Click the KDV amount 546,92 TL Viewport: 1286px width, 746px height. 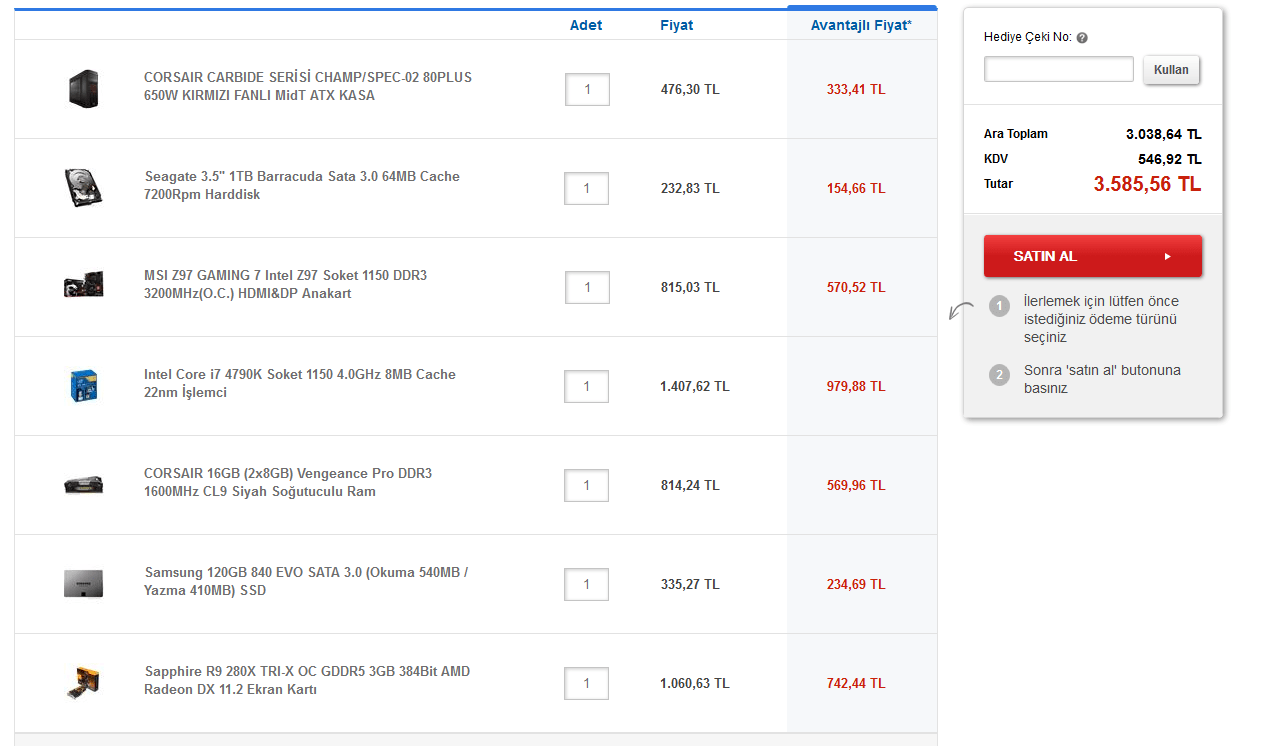coord(1170,159)
